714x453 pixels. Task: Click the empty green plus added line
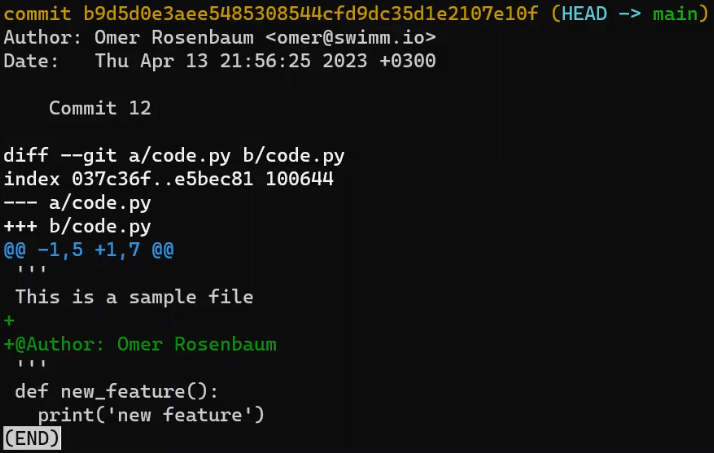[x=9, y=321]
